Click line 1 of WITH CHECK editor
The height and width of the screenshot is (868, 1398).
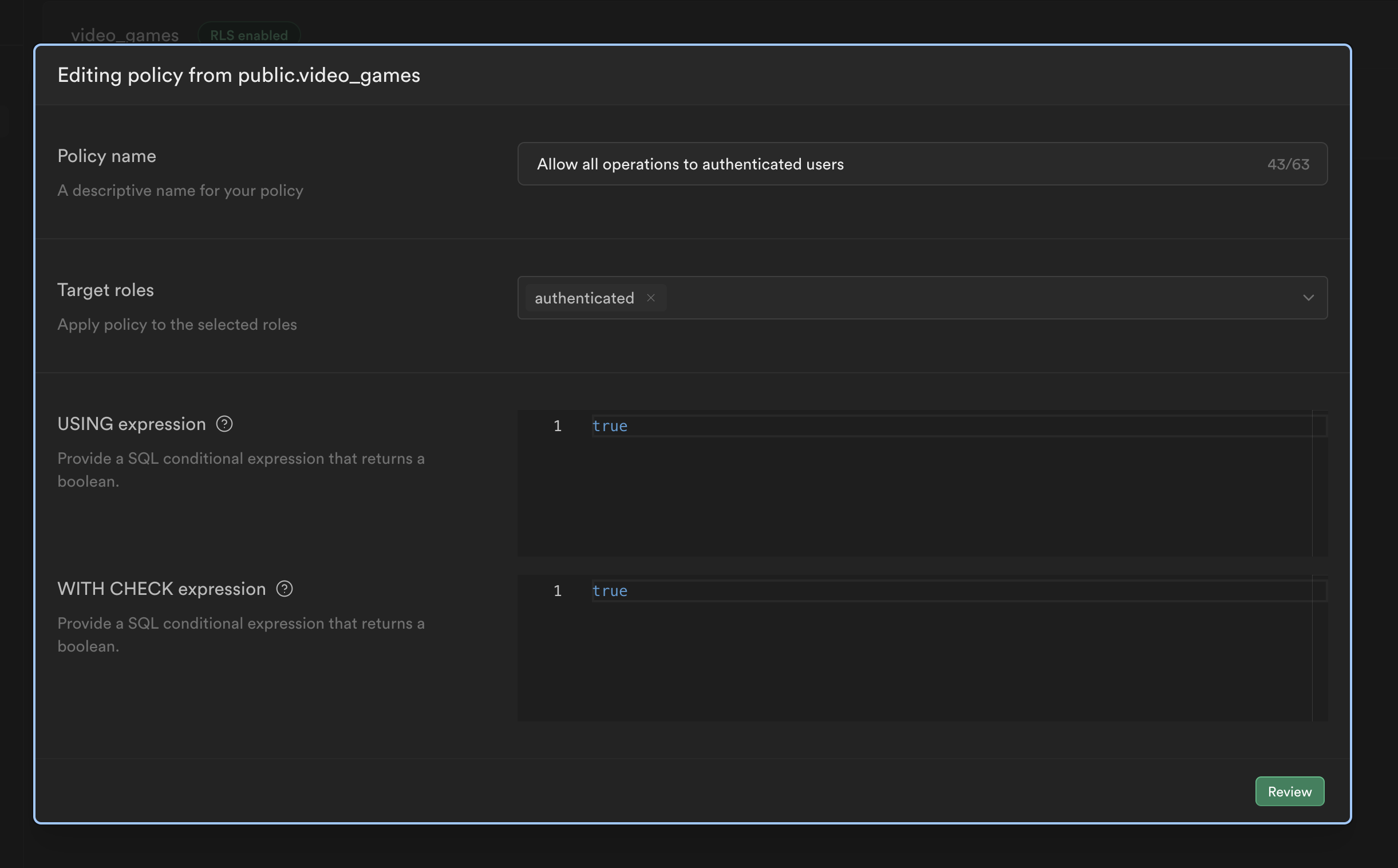pyautogui.click(x=610, y=590)
